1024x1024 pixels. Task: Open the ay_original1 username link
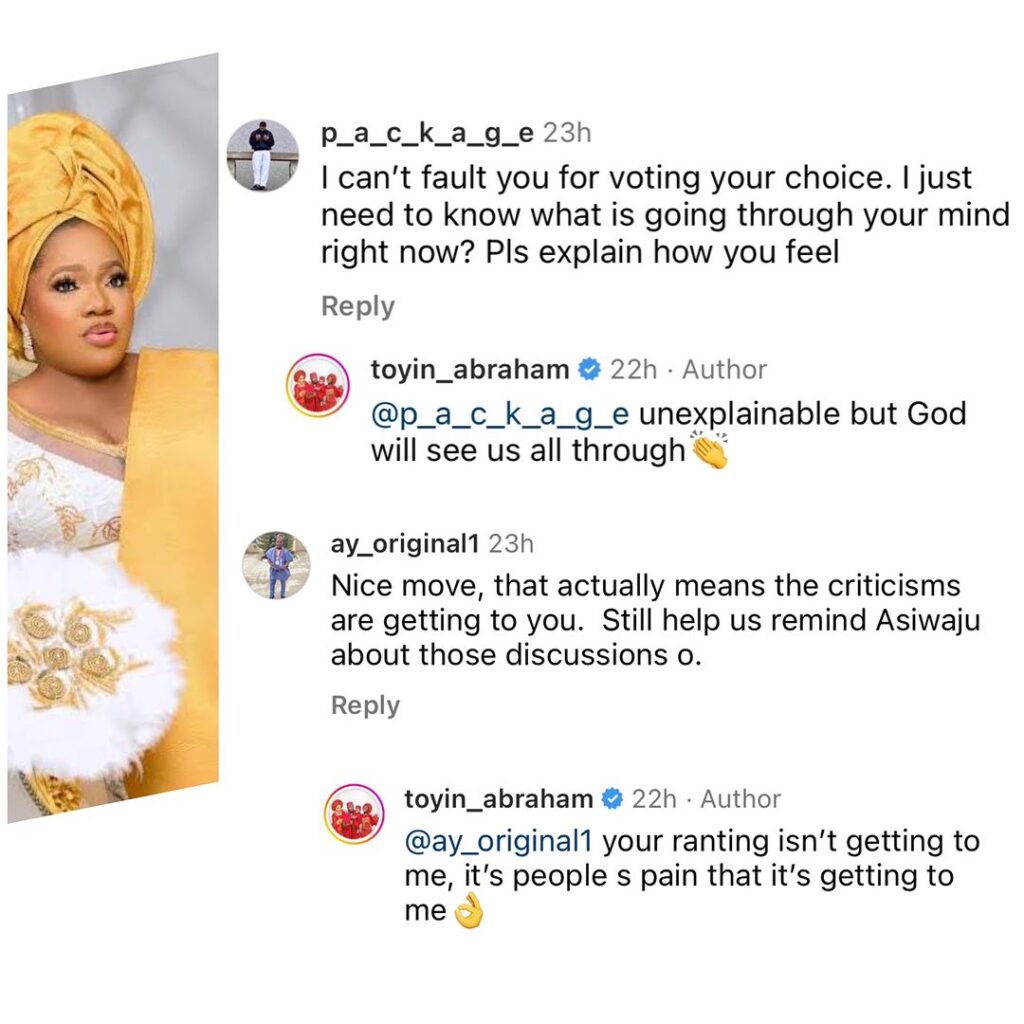(405, 544)
